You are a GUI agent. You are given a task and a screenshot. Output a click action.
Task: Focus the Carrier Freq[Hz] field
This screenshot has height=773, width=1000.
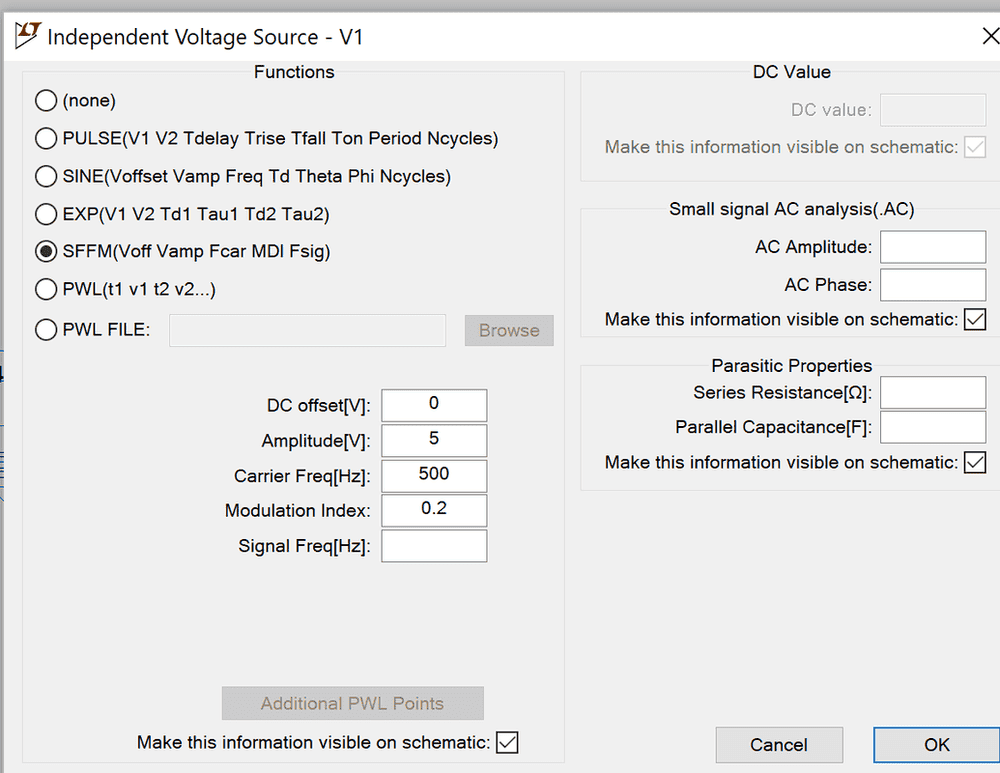434,475
